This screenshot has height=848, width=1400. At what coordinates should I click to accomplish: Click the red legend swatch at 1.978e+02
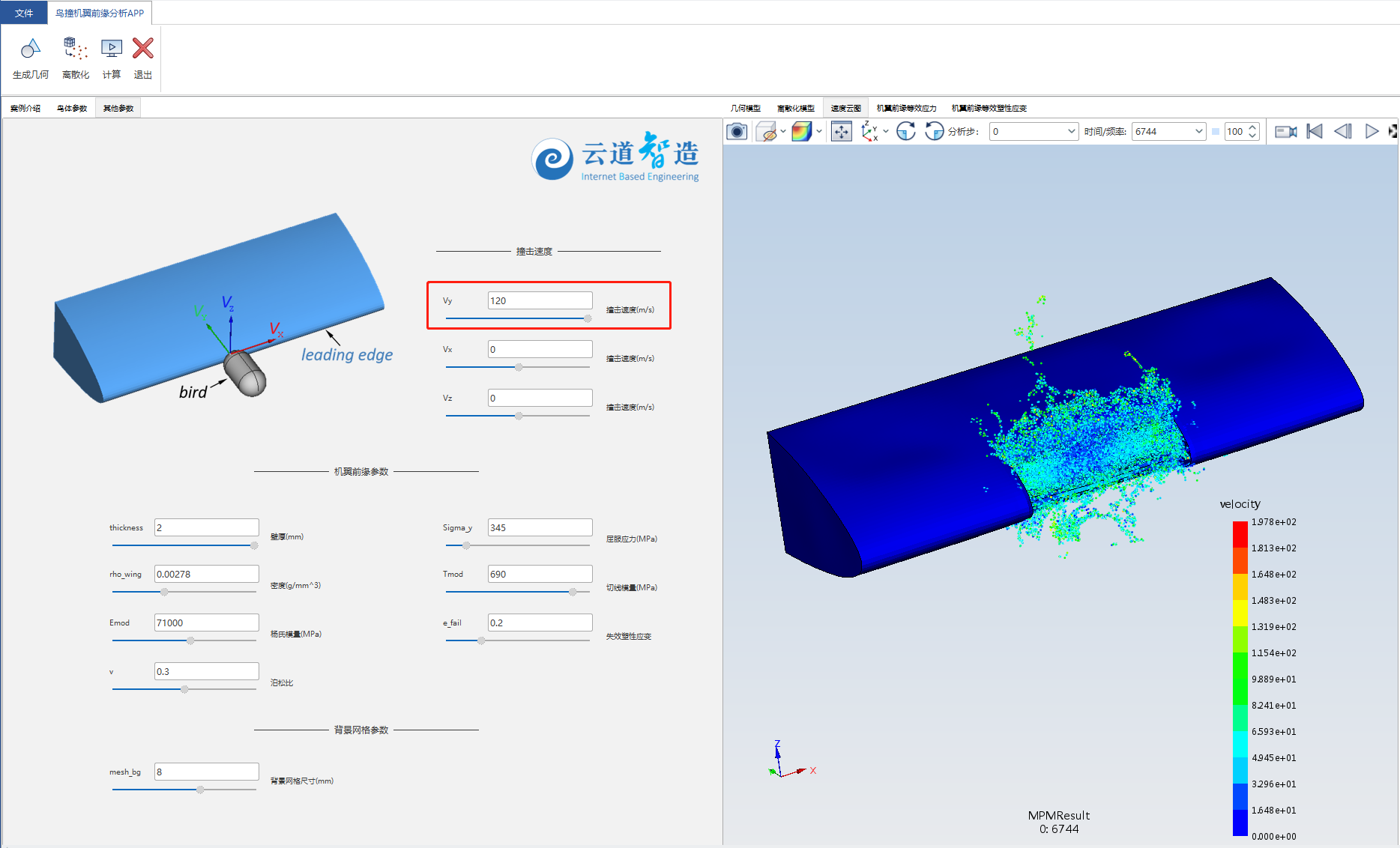1240,534
